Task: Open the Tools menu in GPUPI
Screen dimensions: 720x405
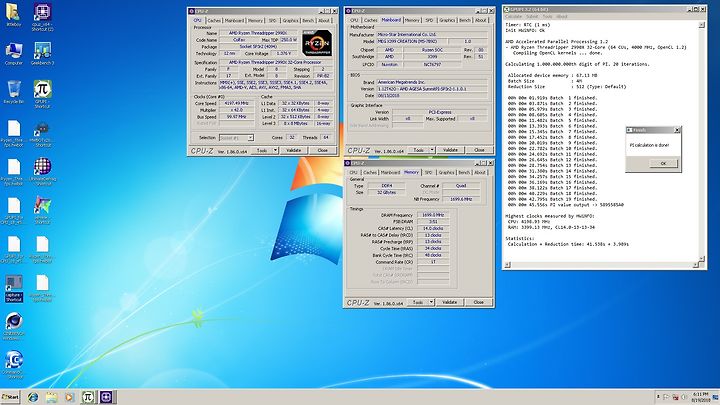Action: click(x=547, y=17)
